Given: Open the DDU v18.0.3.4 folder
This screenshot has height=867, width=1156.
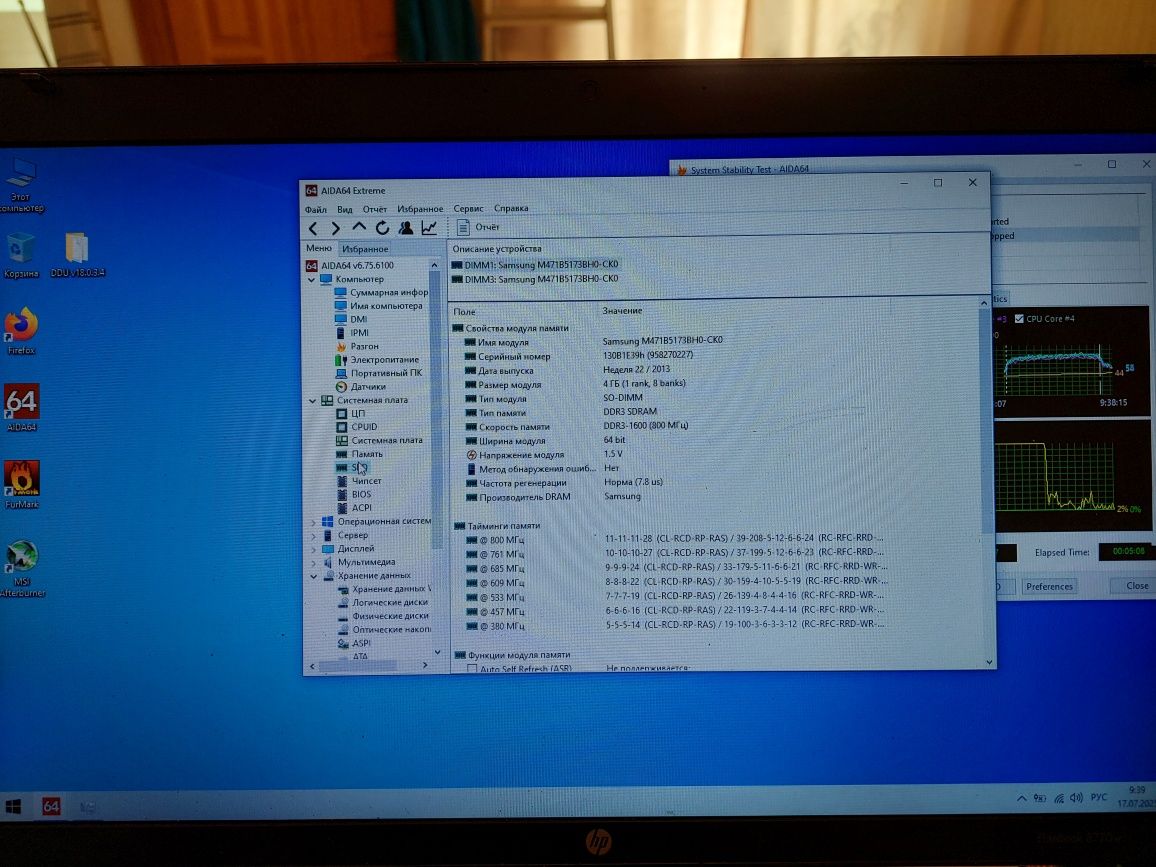Looking at the screenshot, I should (77, 254).
